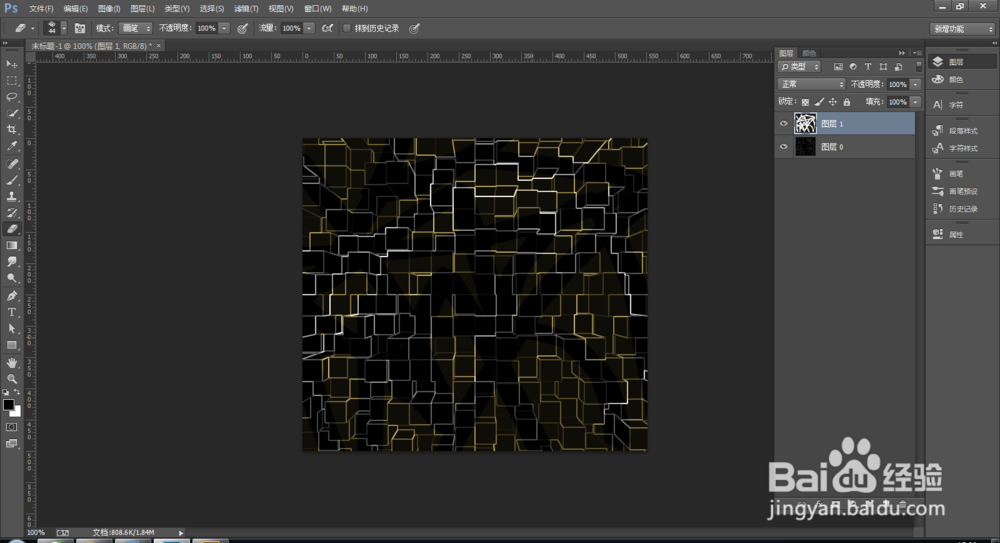Filter layers by smart objects
1000x543 pixels.
(898, 66)
